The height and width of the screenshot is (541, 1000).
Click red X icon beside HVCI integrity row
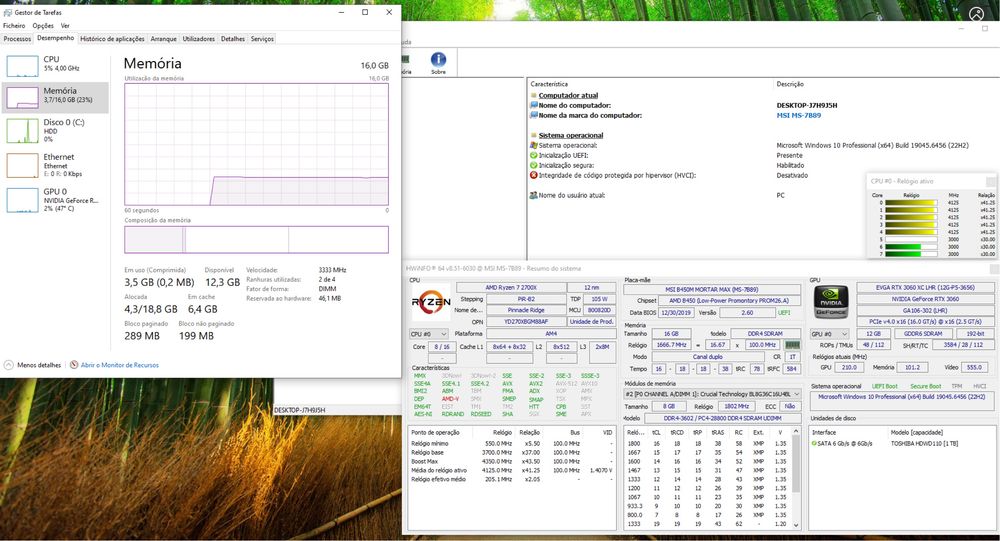pyautogui.click(x=534, y=175)
